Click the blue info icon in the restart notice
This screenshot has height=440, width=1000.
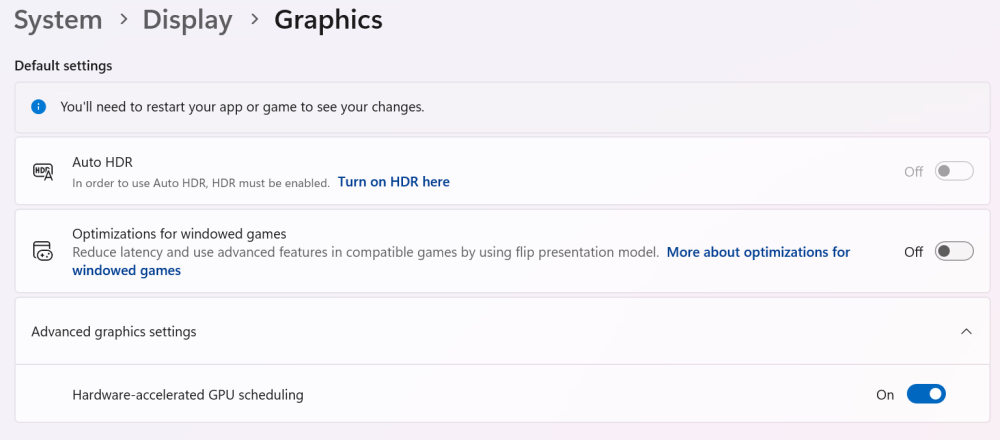(38, 107)
